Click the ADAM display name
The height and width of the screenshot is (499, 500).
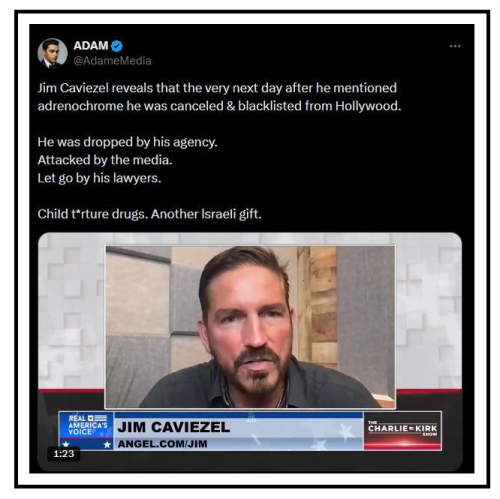(x=91, y=45)
